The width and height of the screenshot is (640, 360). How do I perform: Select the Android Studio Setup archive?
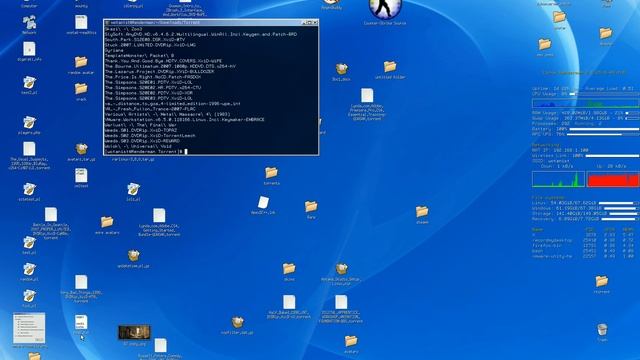[x=341, y=274]
